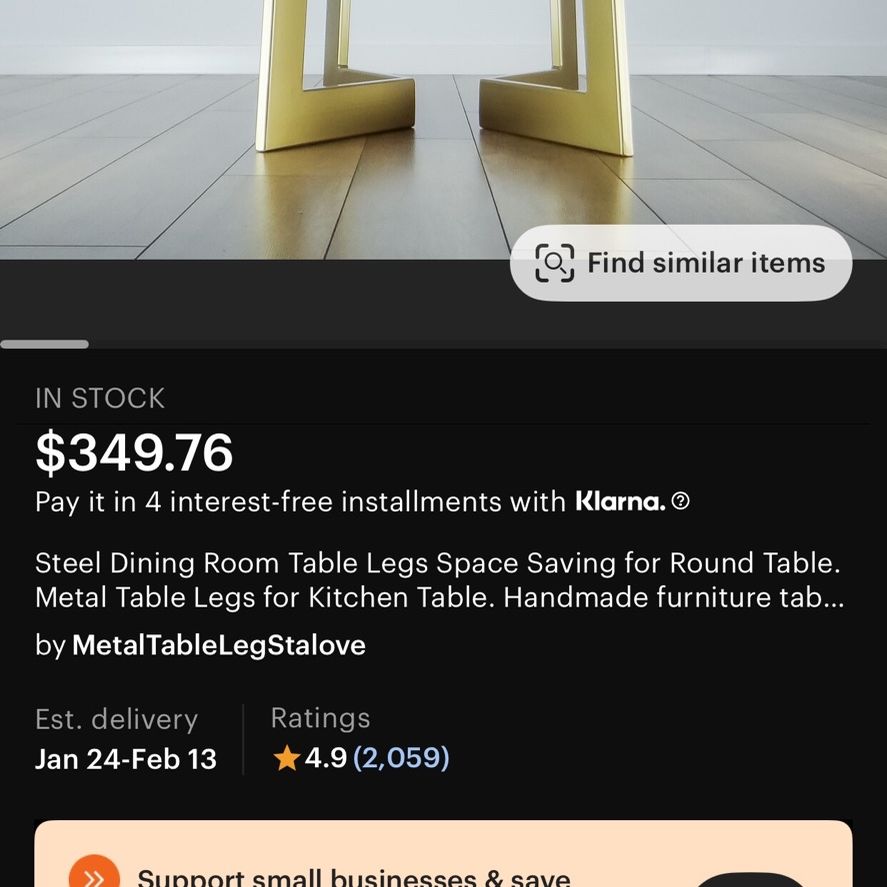Click the image carousel progress indicator

(44, 345)
